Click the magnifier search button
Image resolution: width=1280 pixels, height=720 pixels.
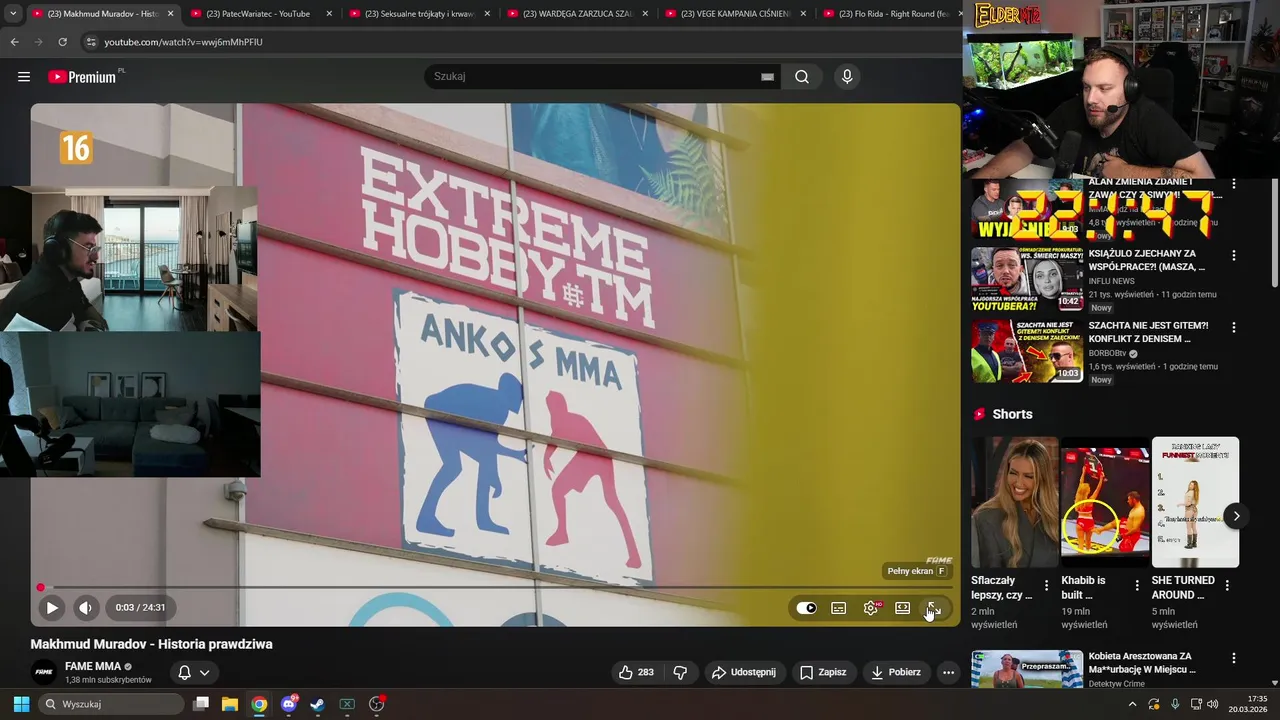pos(802,77)
